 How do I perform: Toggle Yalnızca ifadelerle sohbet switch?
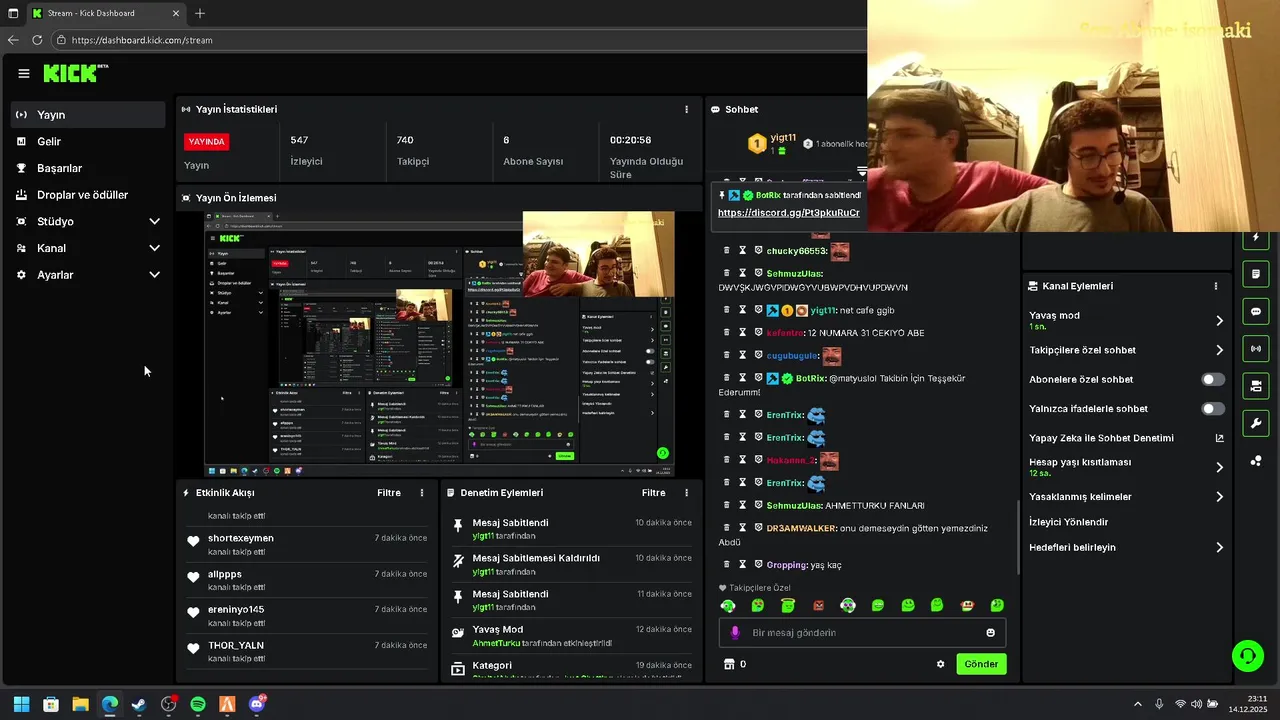coord(1213,409)
